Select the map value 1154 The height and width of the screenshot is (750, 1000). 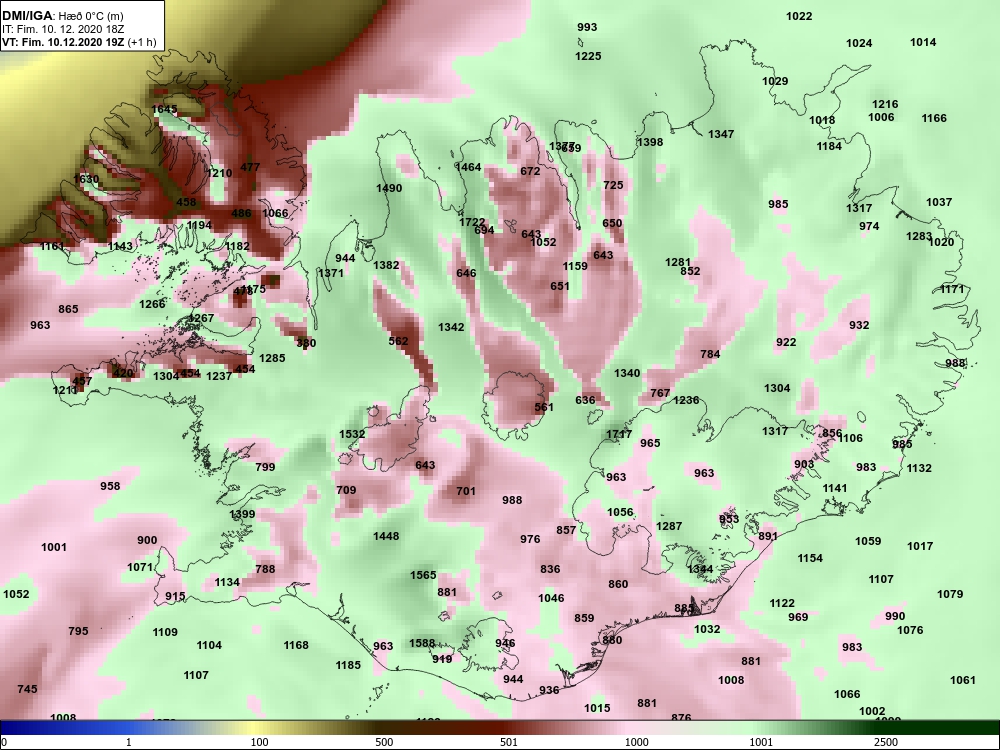tap(810, 559)
